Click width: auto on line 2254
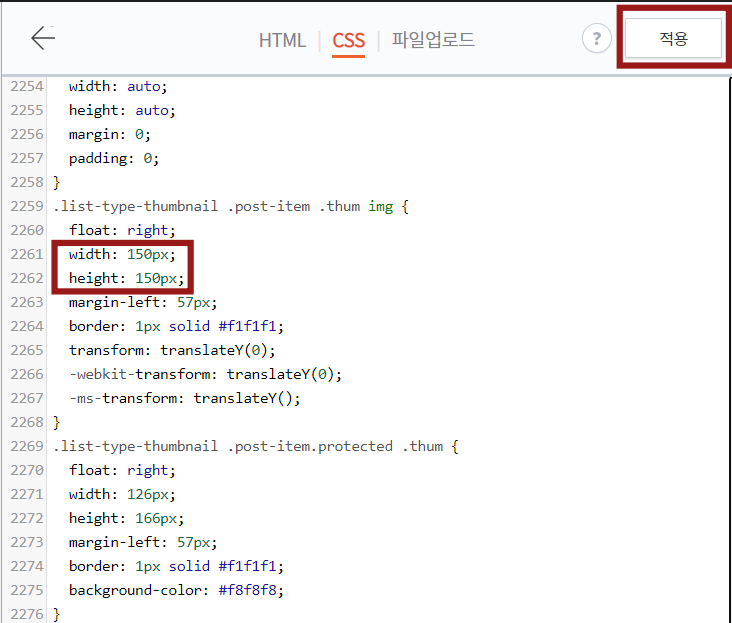 tap(118, 86)
